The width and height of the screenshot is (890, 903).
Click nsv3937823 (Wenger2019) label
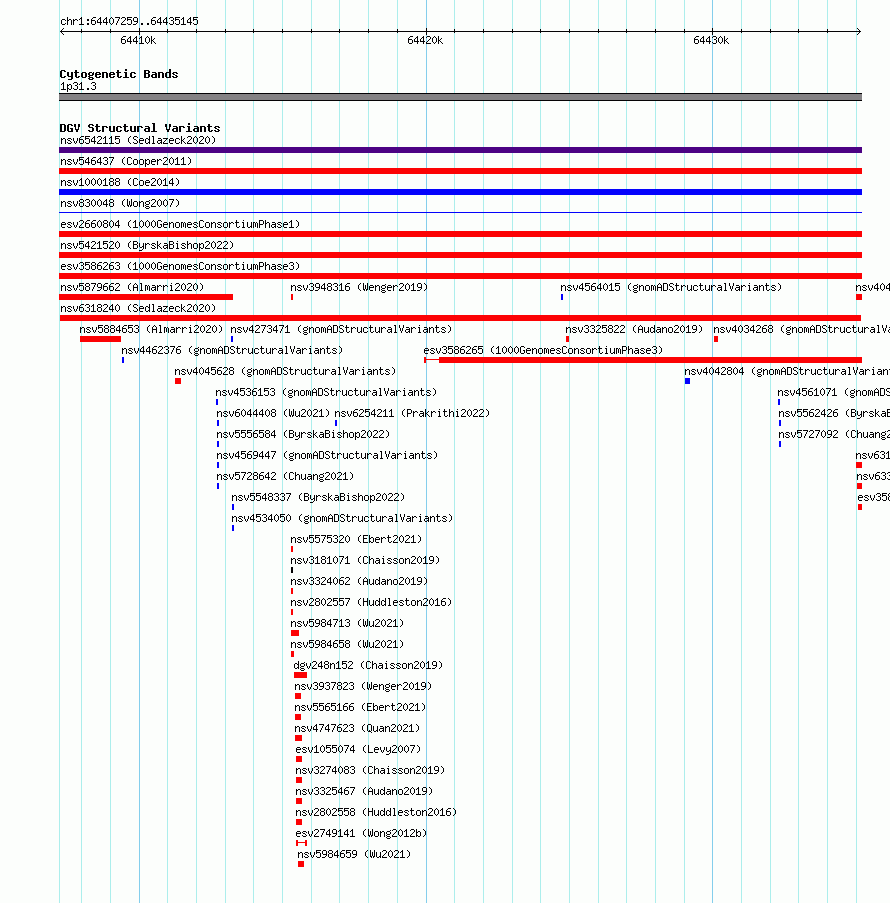coord(363,686)
